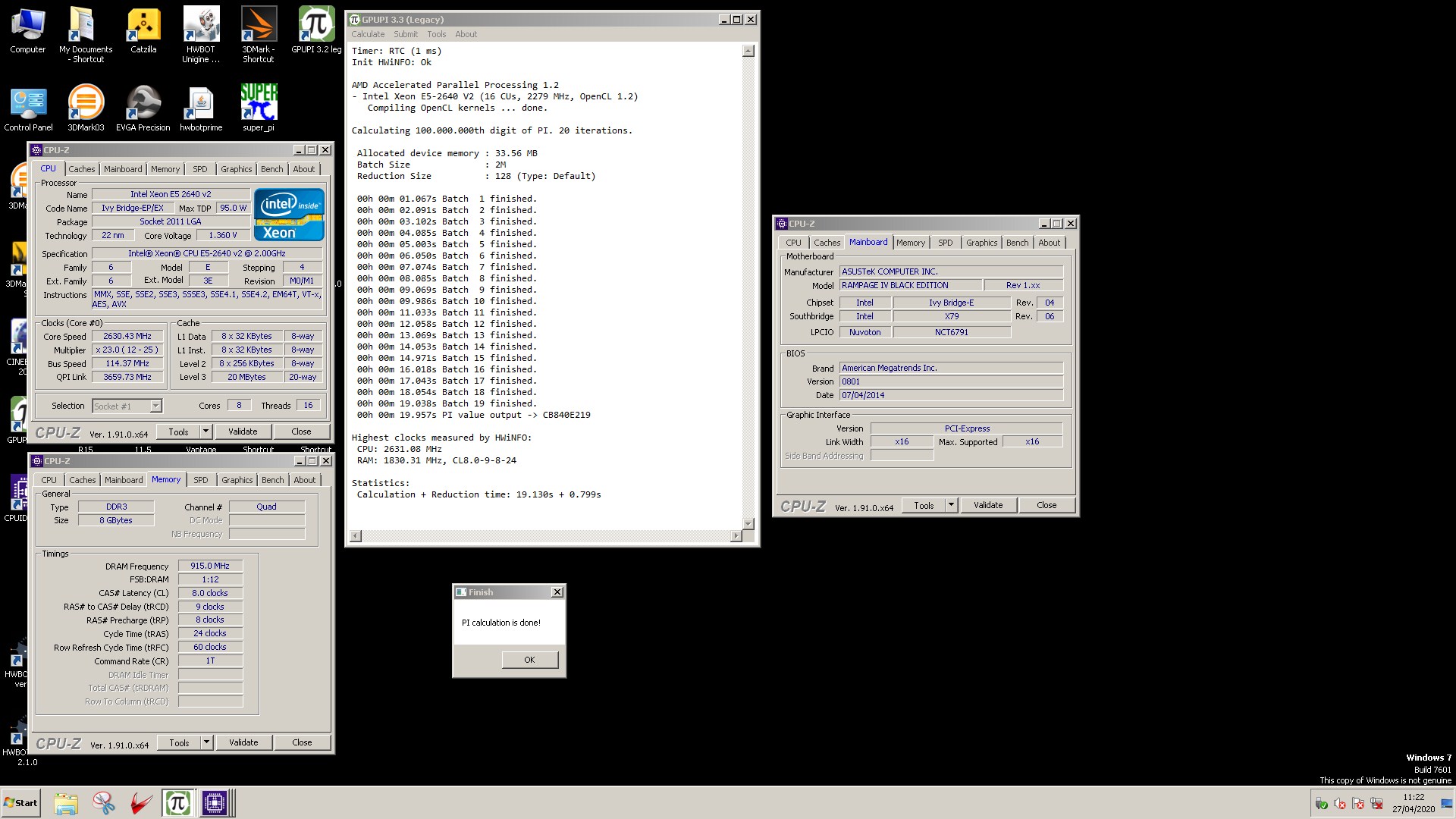Screen dimensions: 1456x819
Task: Click DRAM Frequency value 915.0 MHz
Action: [210, 566]
